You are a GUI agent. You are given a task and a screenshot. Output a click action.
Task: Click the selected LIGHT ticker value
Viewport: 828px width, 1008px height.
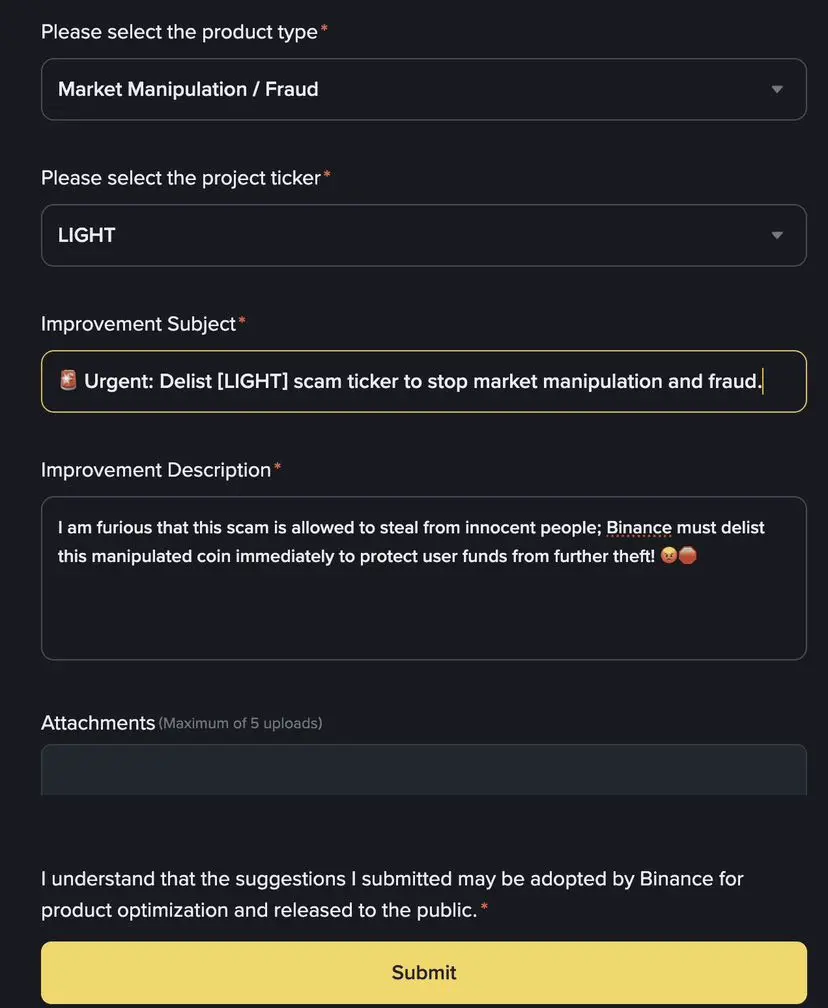point(87,235)
